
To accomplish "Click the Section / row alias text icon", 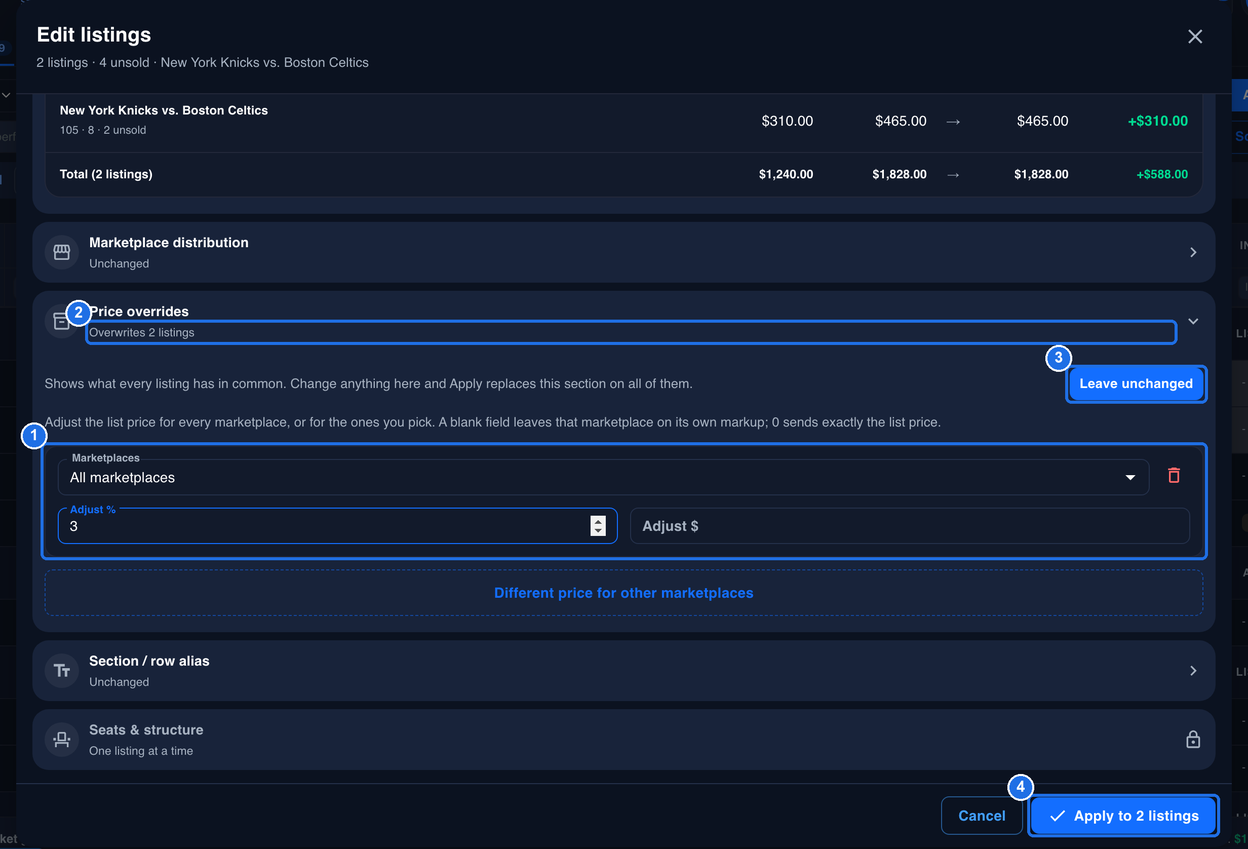I will [x=62, y=670].
